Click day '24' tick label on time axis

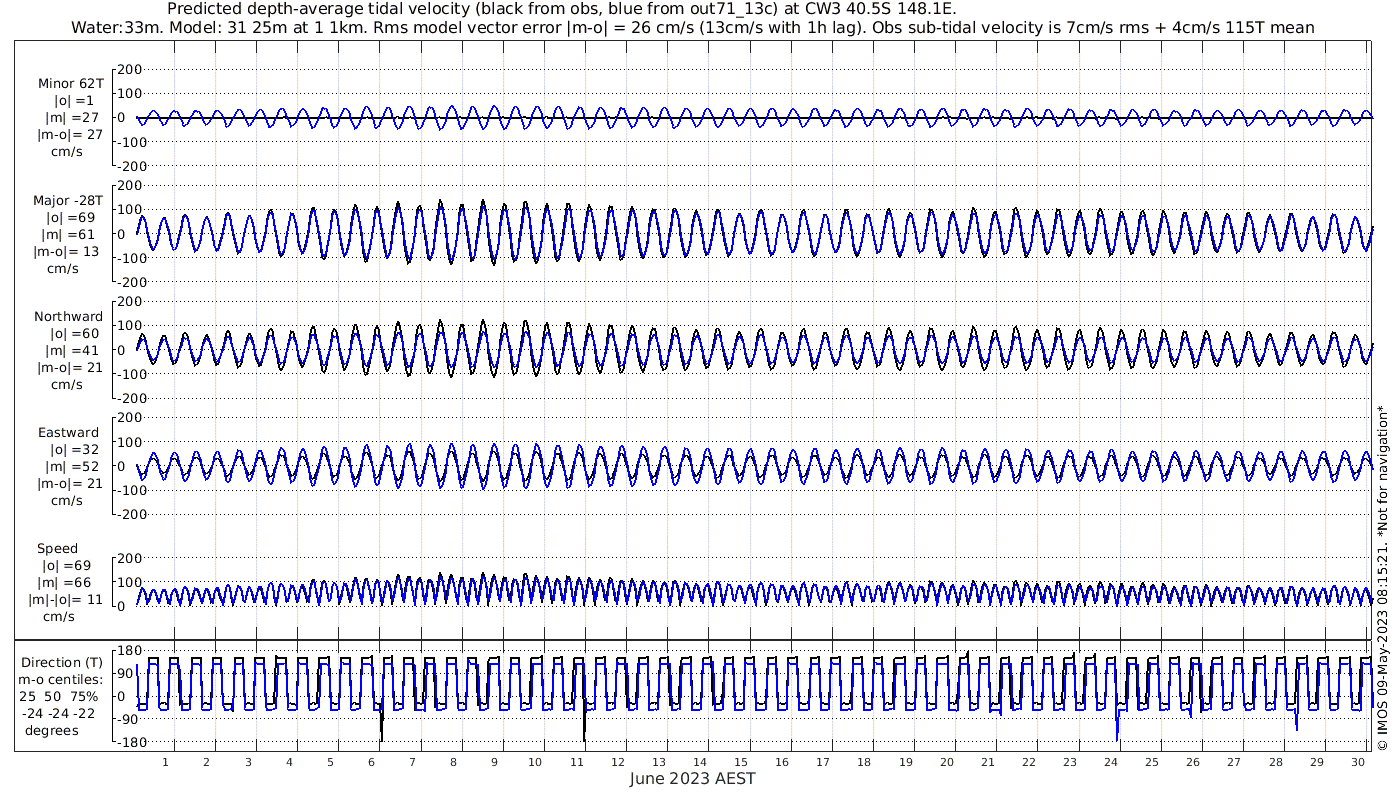click(1111, 762)
